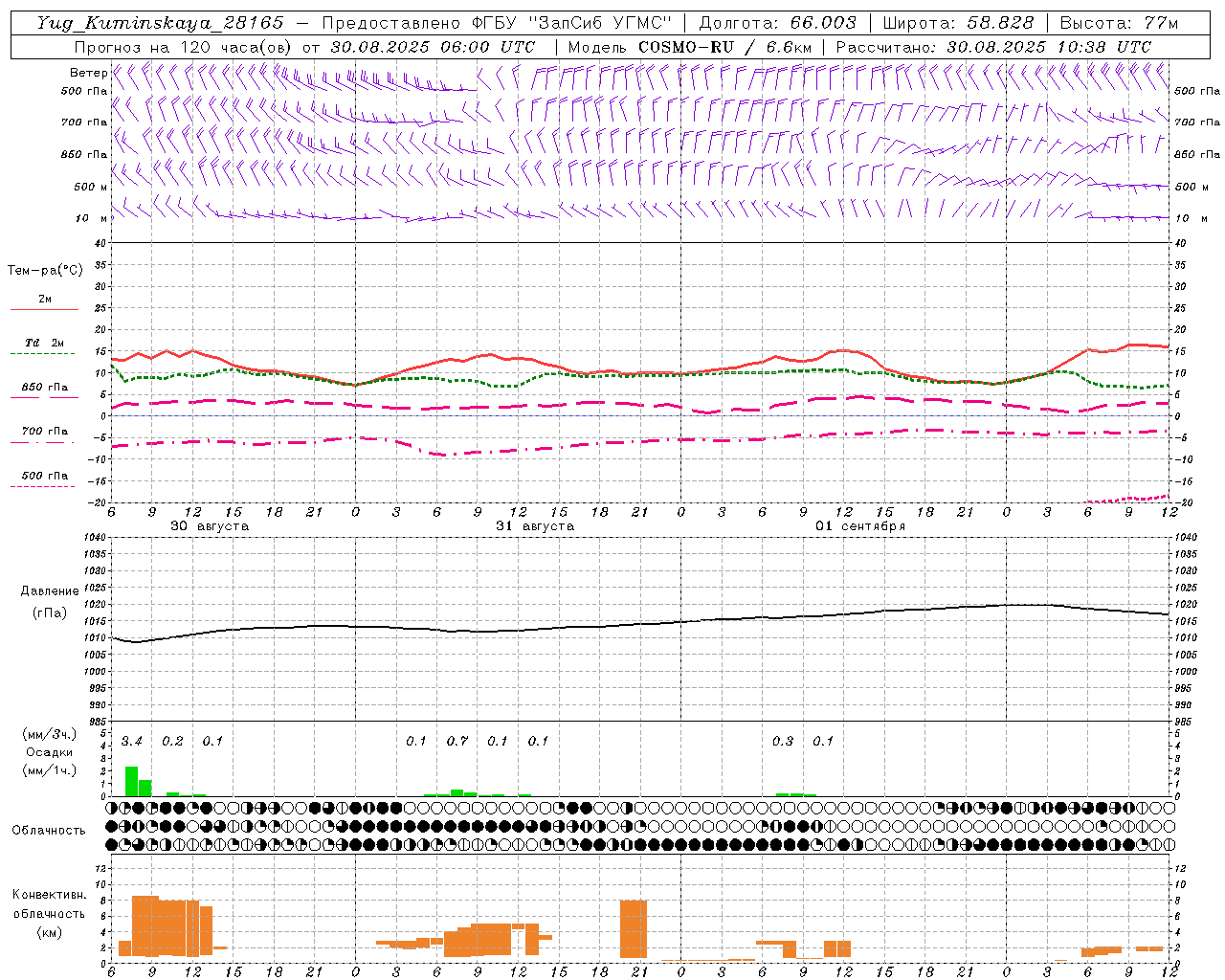The image size is (1225, 980).
Task: Click the forecast start 30.08.2025 06:00 UTC
Action: [x=433, y=47]
